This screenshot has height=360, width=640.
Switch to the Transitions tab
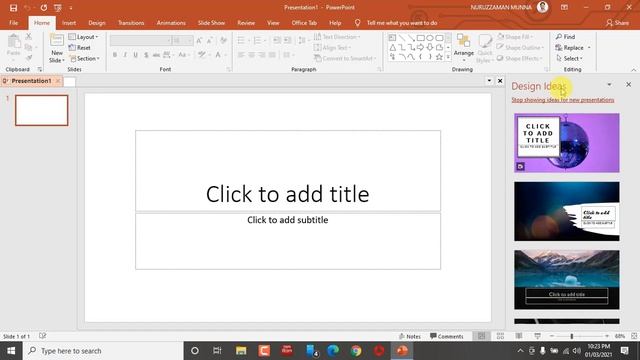pyautogui.click(x=131, y=23)
